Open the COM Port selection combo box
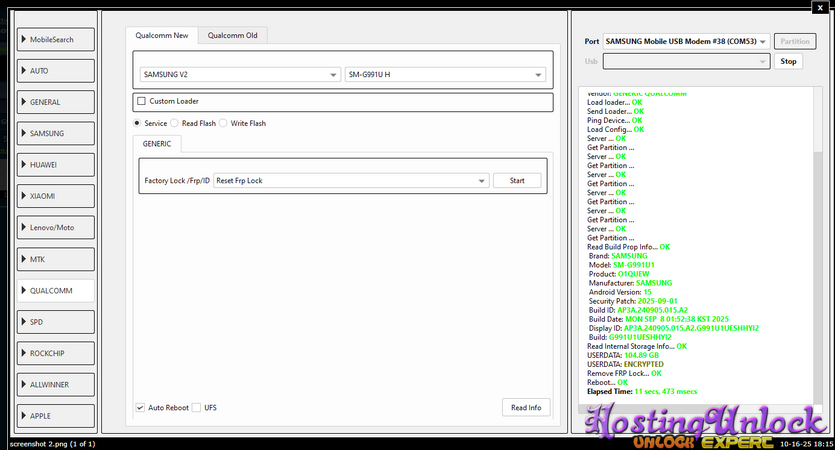Screen dimensions: 835x450 coord(686,41)
